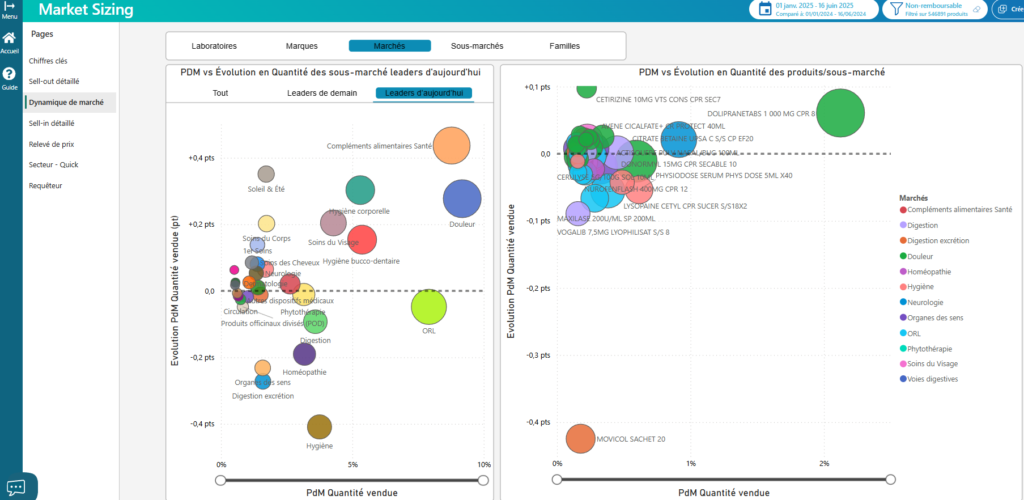Image resolution: width=1024 pixels, height=500 pixels.
Task: Select the ORL legend entry
Action: [910, 333]
